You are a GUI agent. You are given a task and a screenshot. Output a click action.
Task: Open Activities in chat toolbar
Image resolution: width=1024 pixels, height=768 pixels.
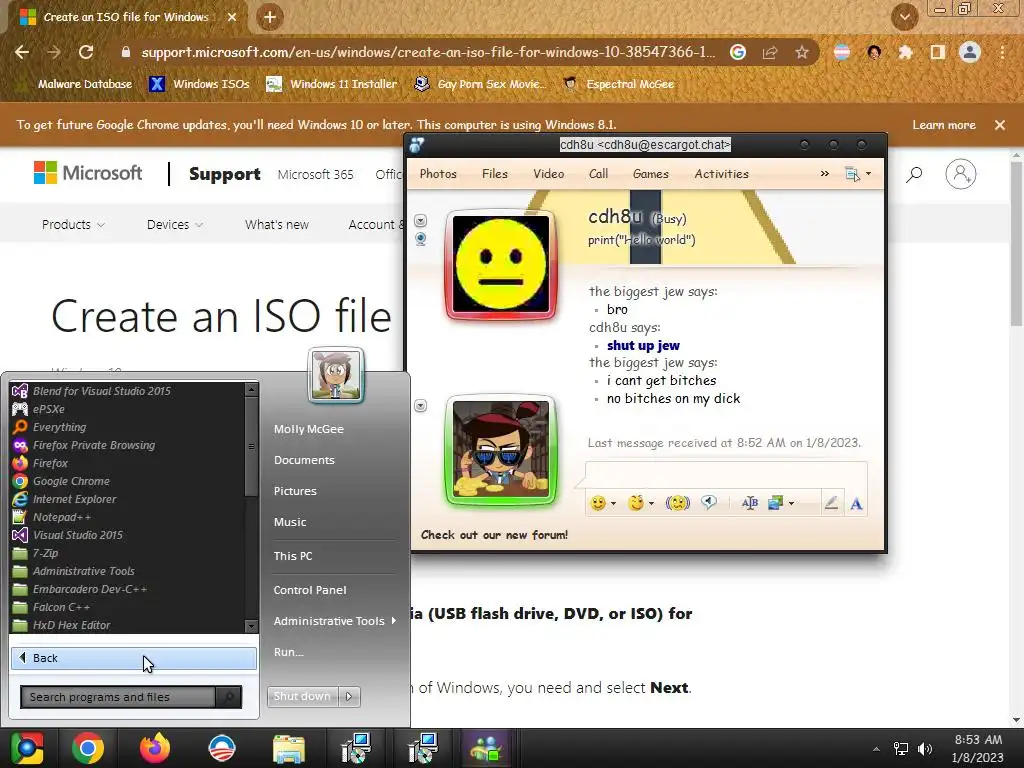pyautogui.click(x=721, y=174)
